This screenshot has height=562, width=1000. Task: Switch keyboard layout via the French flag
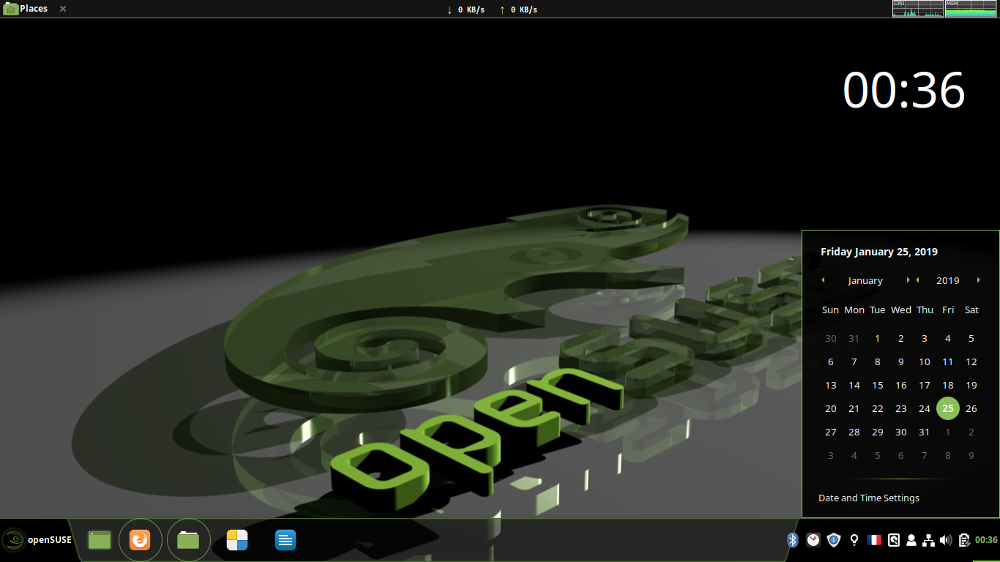(x=874, y=540)
